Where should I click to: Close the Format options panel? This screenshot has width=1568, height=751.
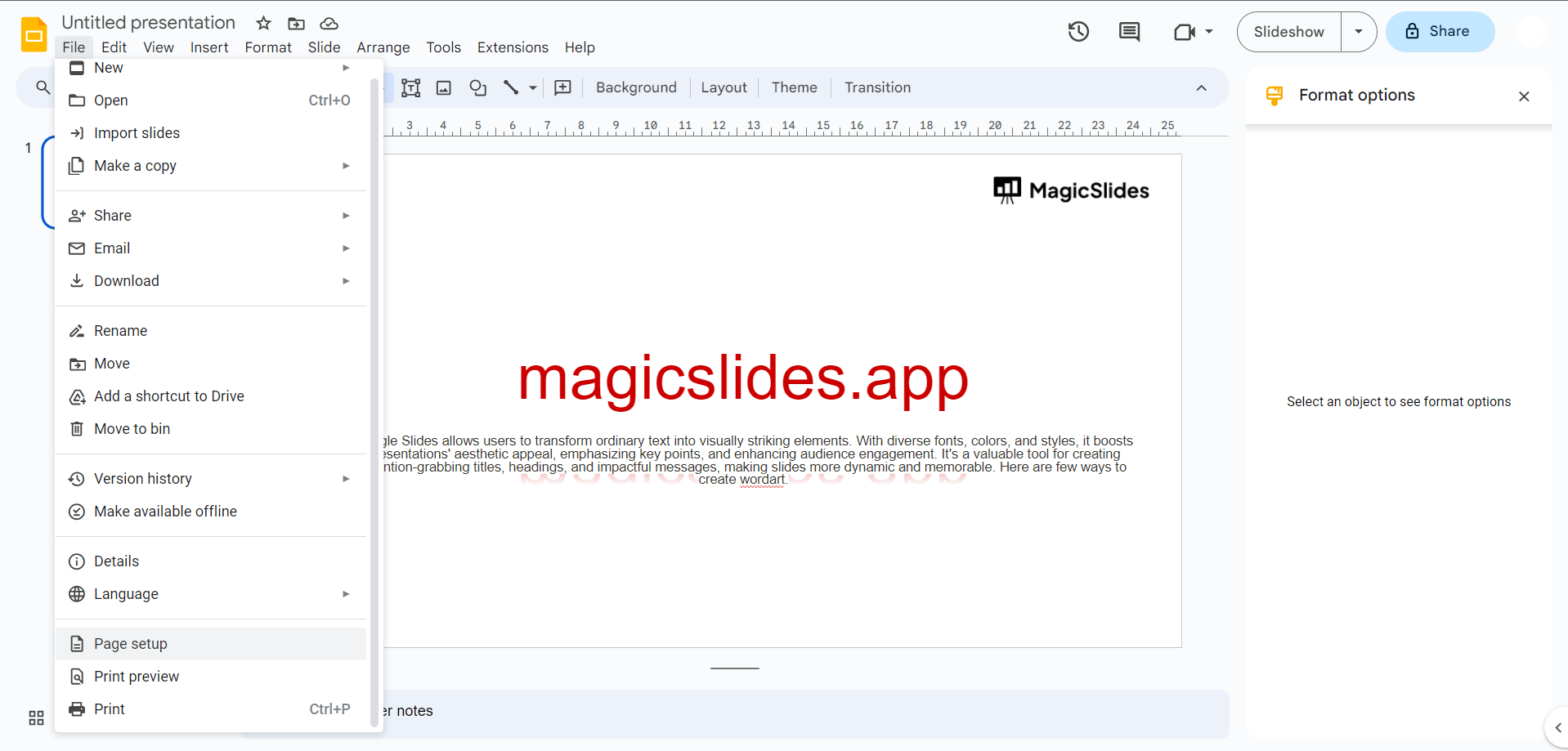pos(1524,96)
